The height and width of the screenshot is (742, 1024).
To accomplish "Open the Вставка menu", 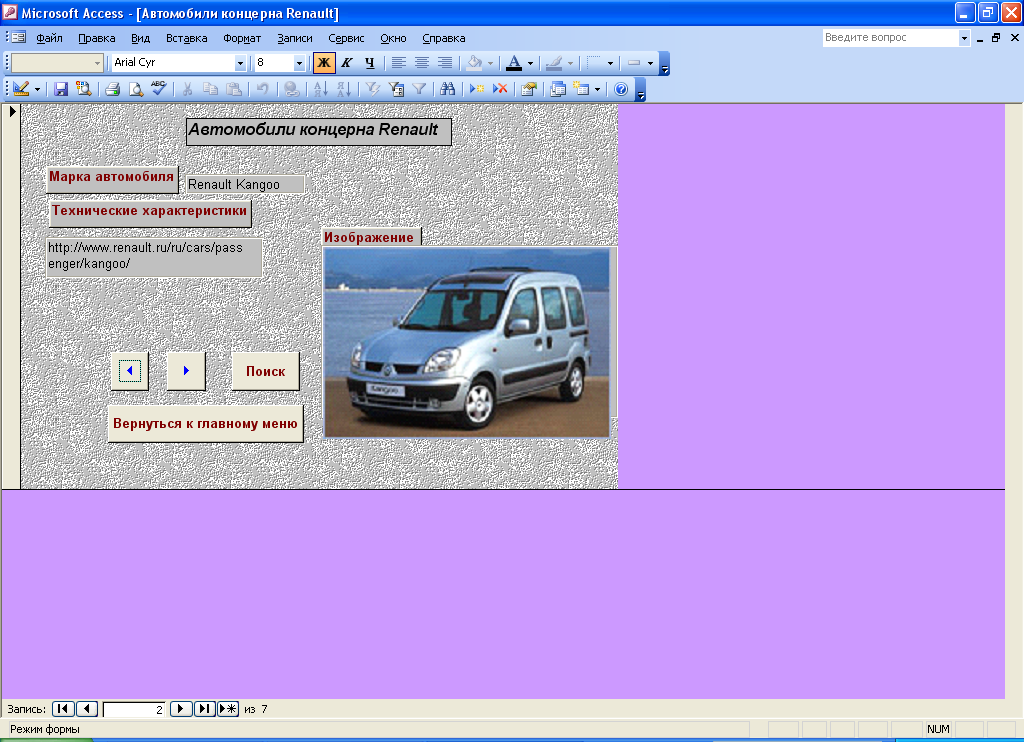I will [x=187, y=38].
